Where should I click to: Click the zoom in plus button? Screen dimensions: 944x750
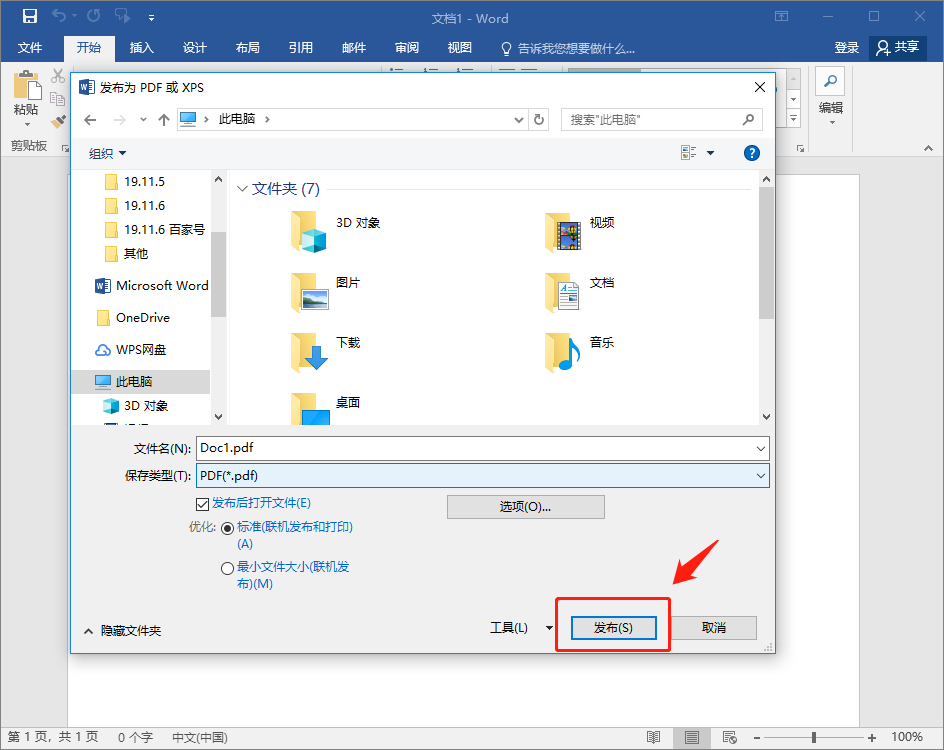pyautogui.click(x=872, y=737)
